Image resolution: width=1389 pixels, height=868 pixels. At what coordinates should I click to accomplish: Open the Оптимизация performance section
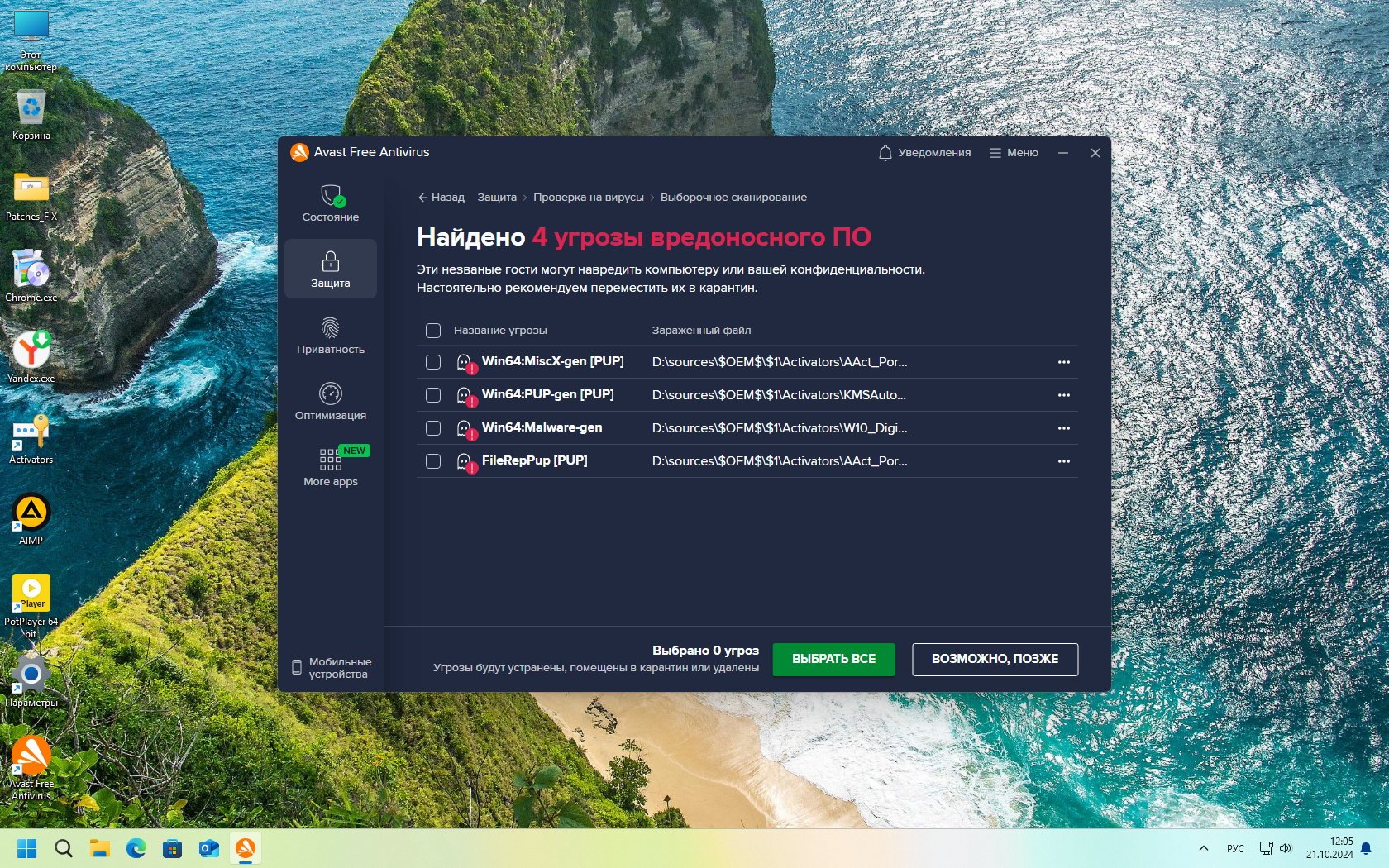click(x=331, y=401)
